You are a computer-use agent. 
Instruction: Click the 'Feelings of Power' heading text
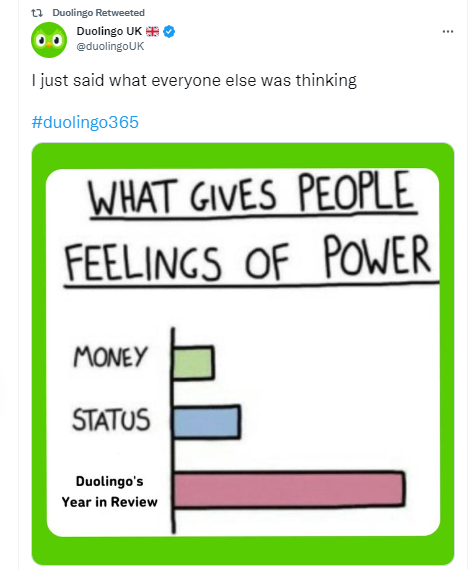[x=249, y=259]
